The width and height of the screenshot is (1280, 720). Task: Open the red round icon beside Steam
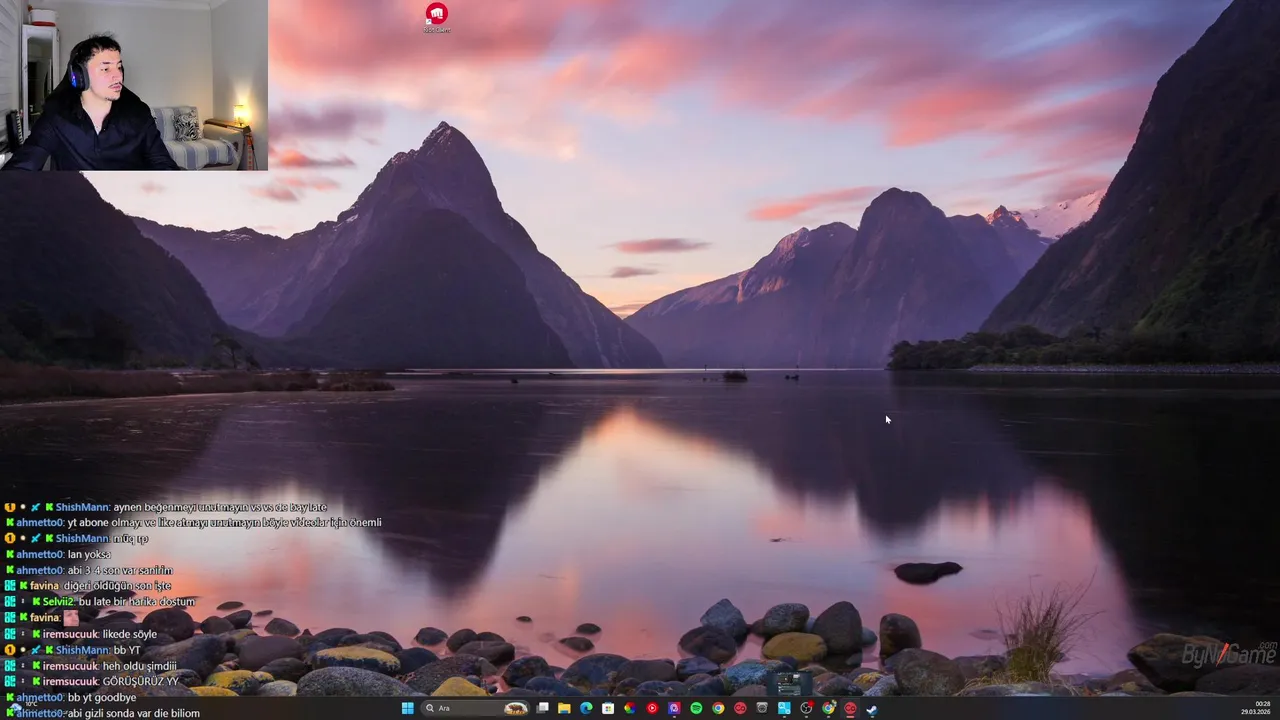point(850,708)
